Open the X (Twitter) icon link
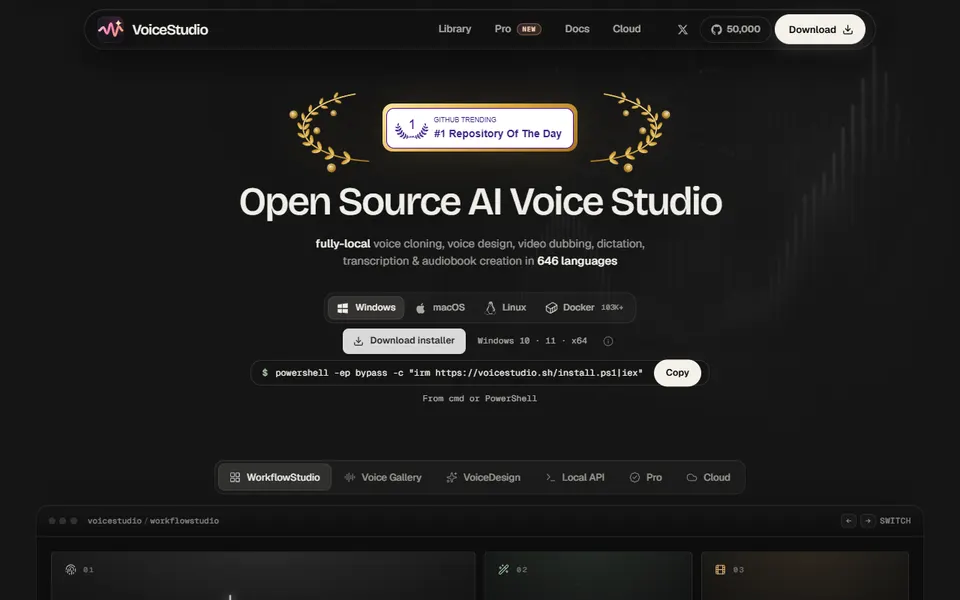This screenshot has height=600, width=960. [x=683, y=29]
